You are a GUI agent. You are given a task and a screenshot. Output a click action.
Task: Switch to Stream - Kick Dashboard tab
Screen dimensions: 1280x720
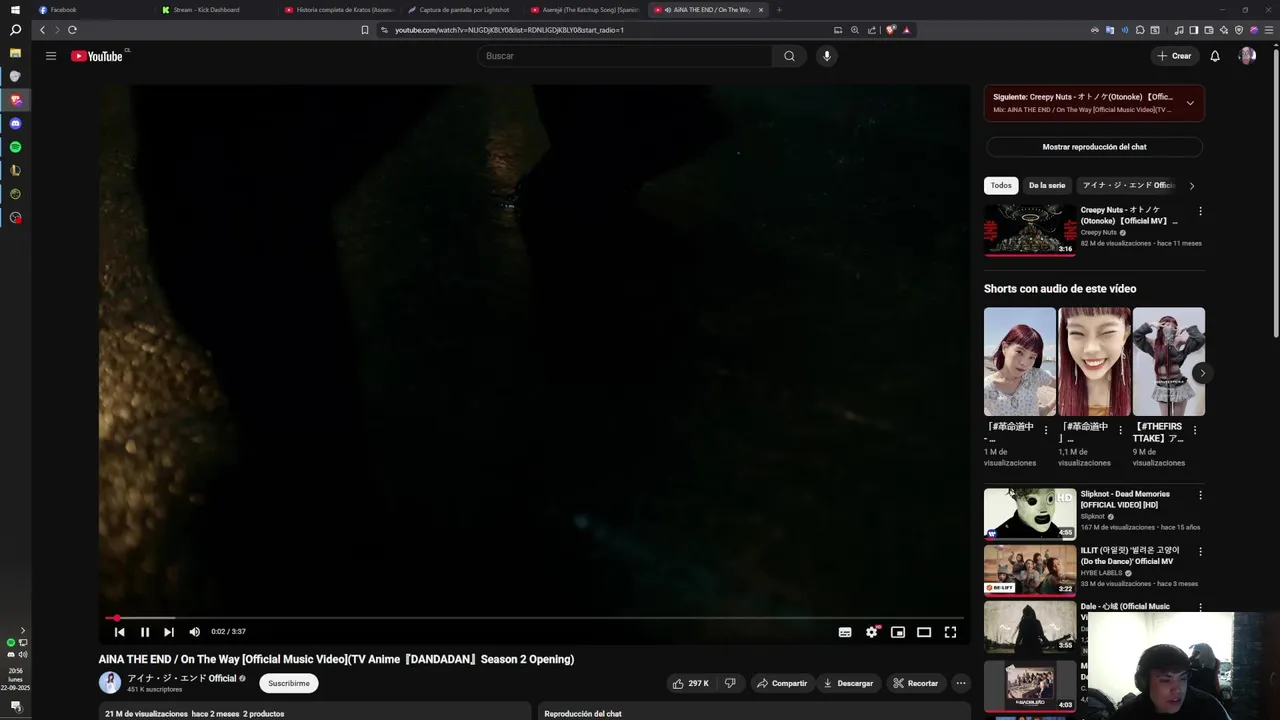tap(215, 10)
